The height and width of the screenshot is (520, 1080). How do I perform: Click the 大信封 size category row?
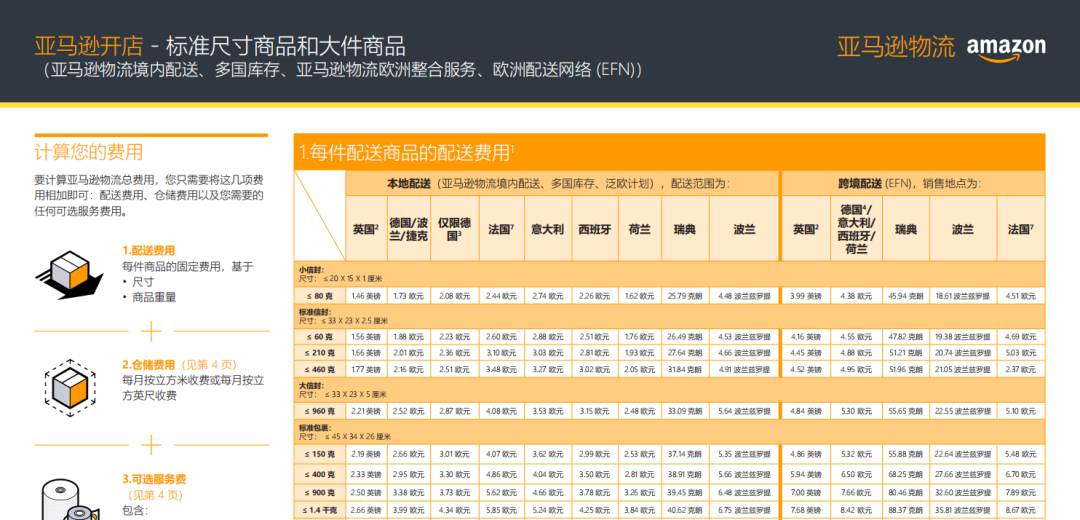coord(669,390)
